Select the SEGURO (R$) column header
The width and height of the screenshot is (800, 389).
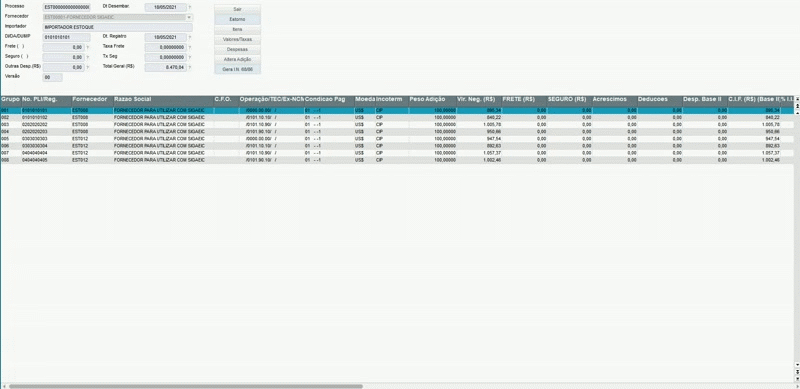coord(569,99)
